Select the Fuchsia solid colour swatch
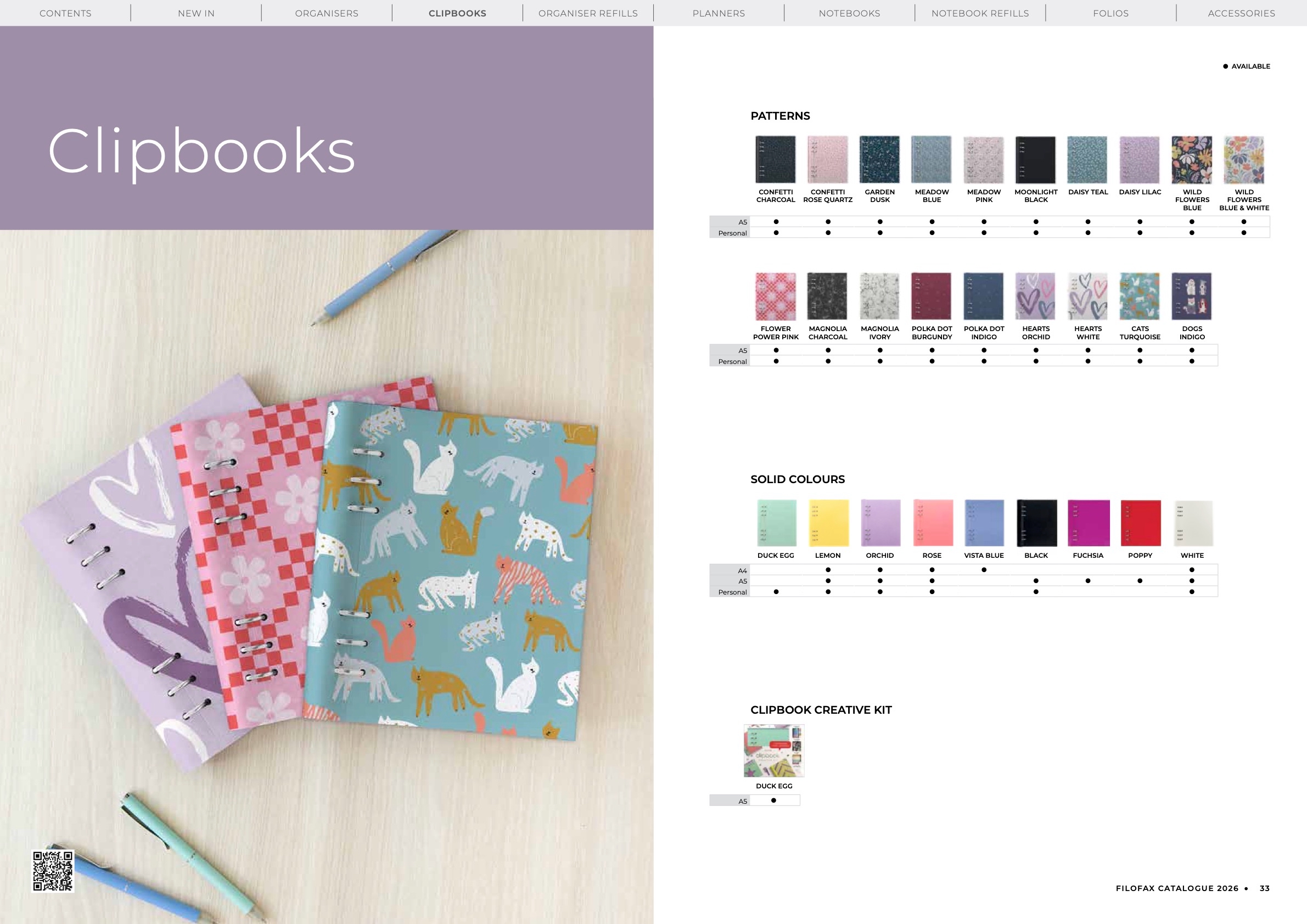1307x924 pixels. pyautogui.click(x=1088, y=523)
